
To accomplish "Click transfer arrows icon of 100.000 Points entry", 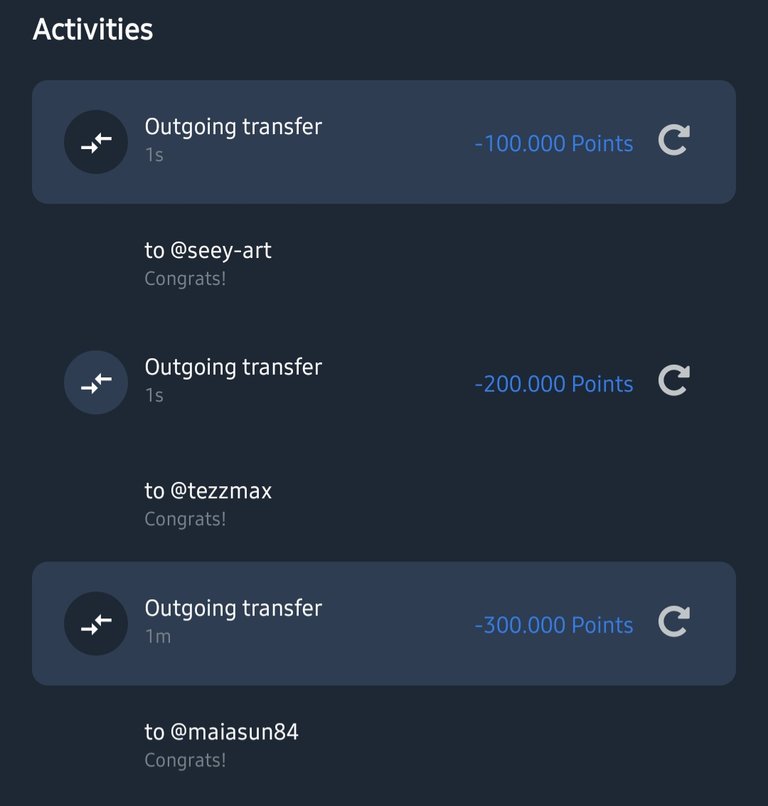I will 96,142.
